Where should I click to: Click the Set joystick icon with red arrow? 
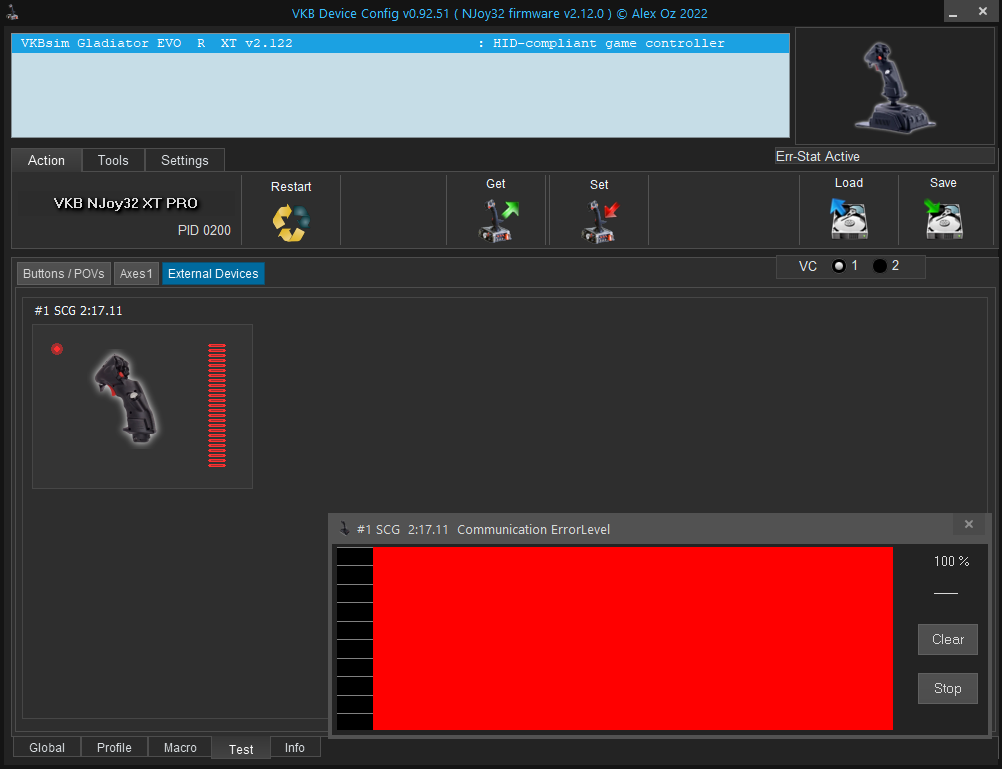point(601,221)
